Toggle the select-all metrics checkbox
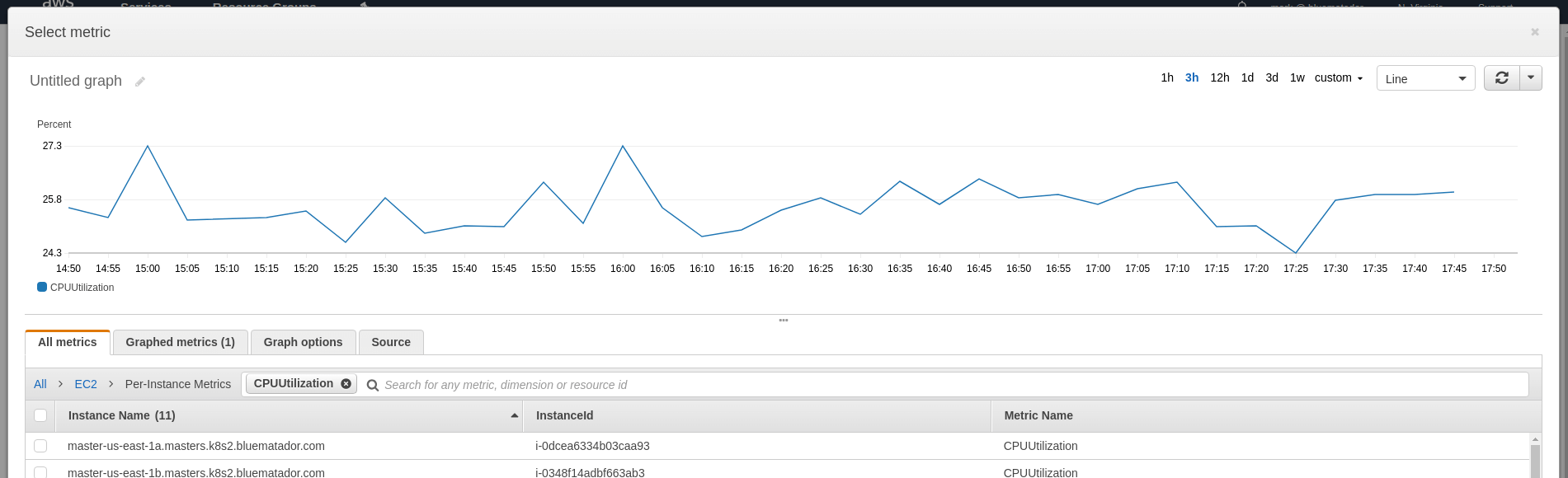This screenshot has height=478, width=1568. tap(40, 415)
